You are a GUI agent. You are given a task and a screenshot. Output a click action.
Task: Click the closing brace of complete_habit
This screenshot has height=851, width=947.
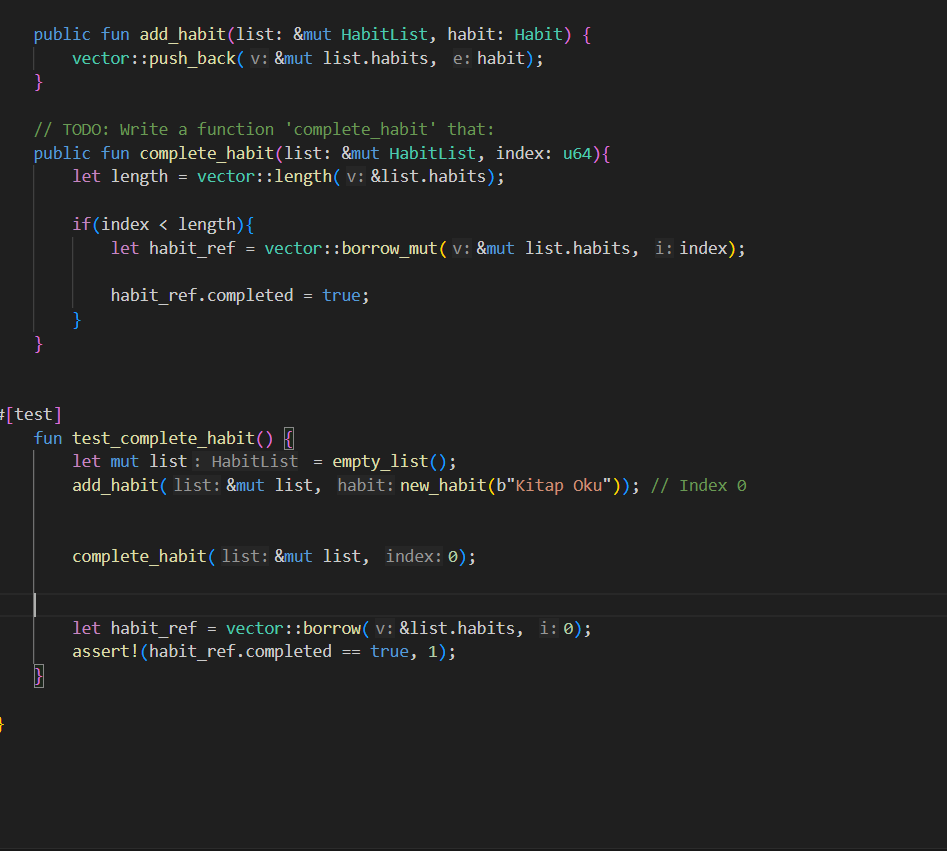point(38,342)
